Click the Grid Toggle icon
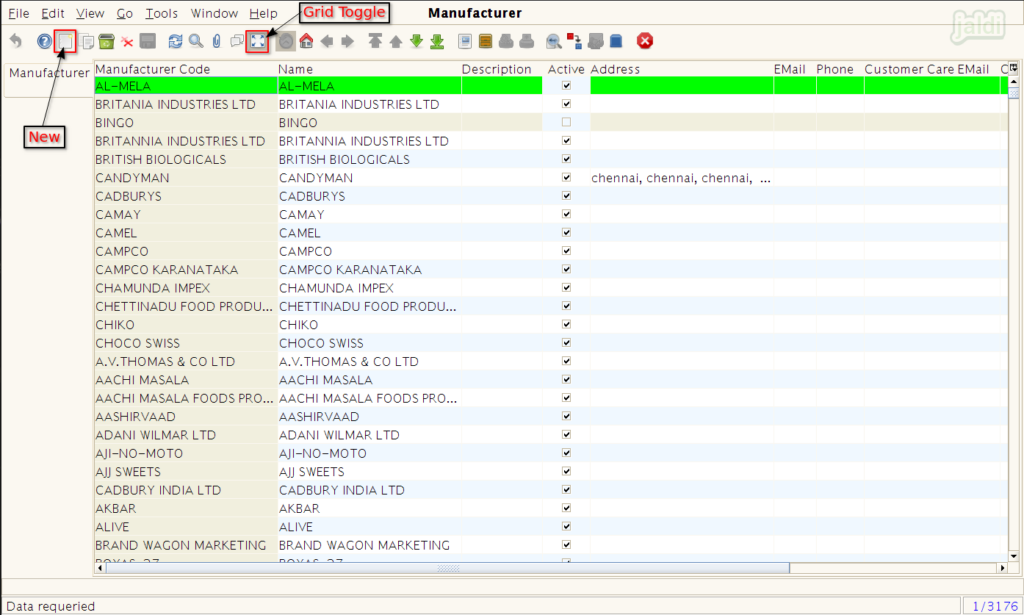 pos(258,41)
